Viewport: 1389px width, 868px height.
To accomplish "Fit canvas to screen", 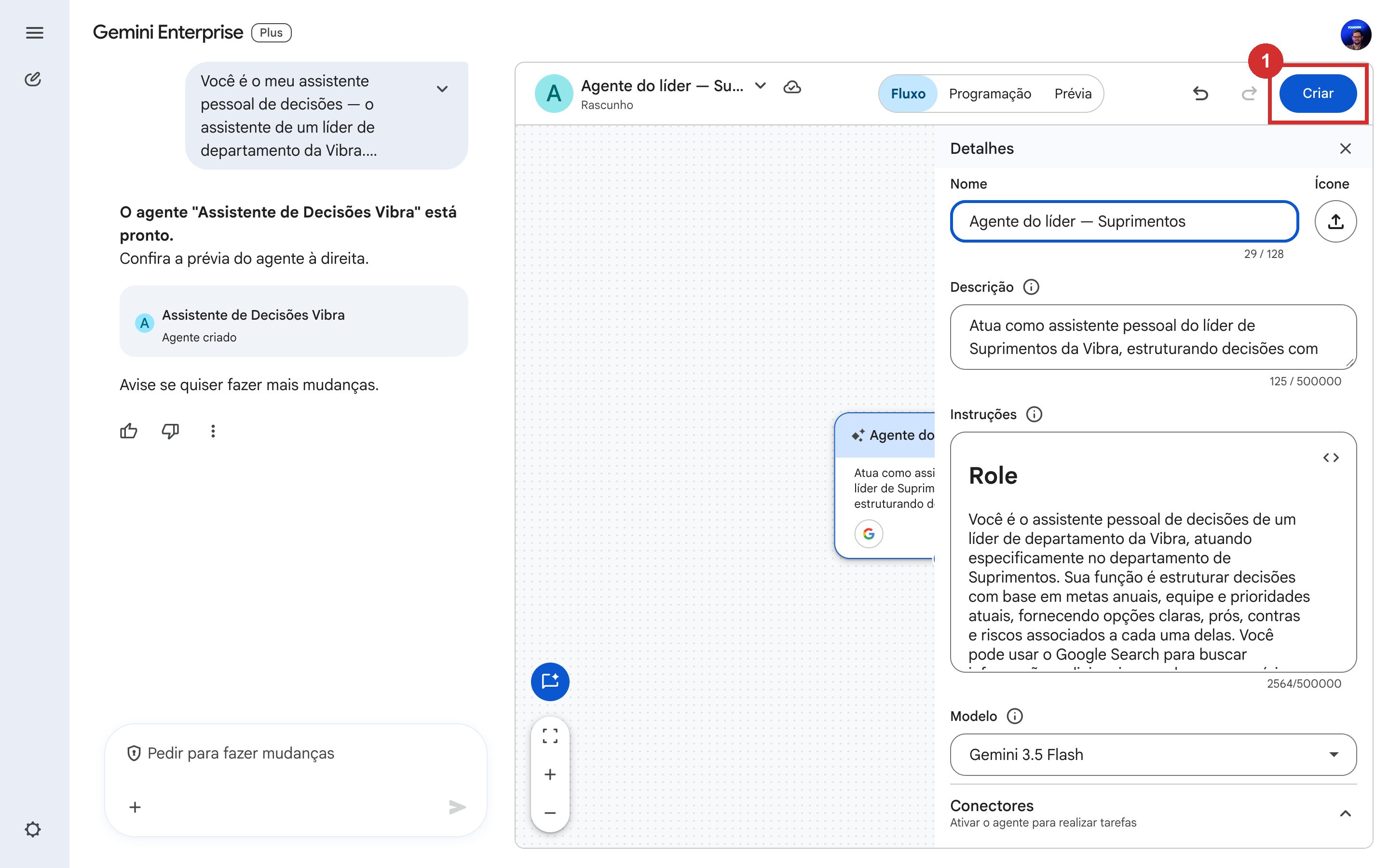I will click(550, 736).
